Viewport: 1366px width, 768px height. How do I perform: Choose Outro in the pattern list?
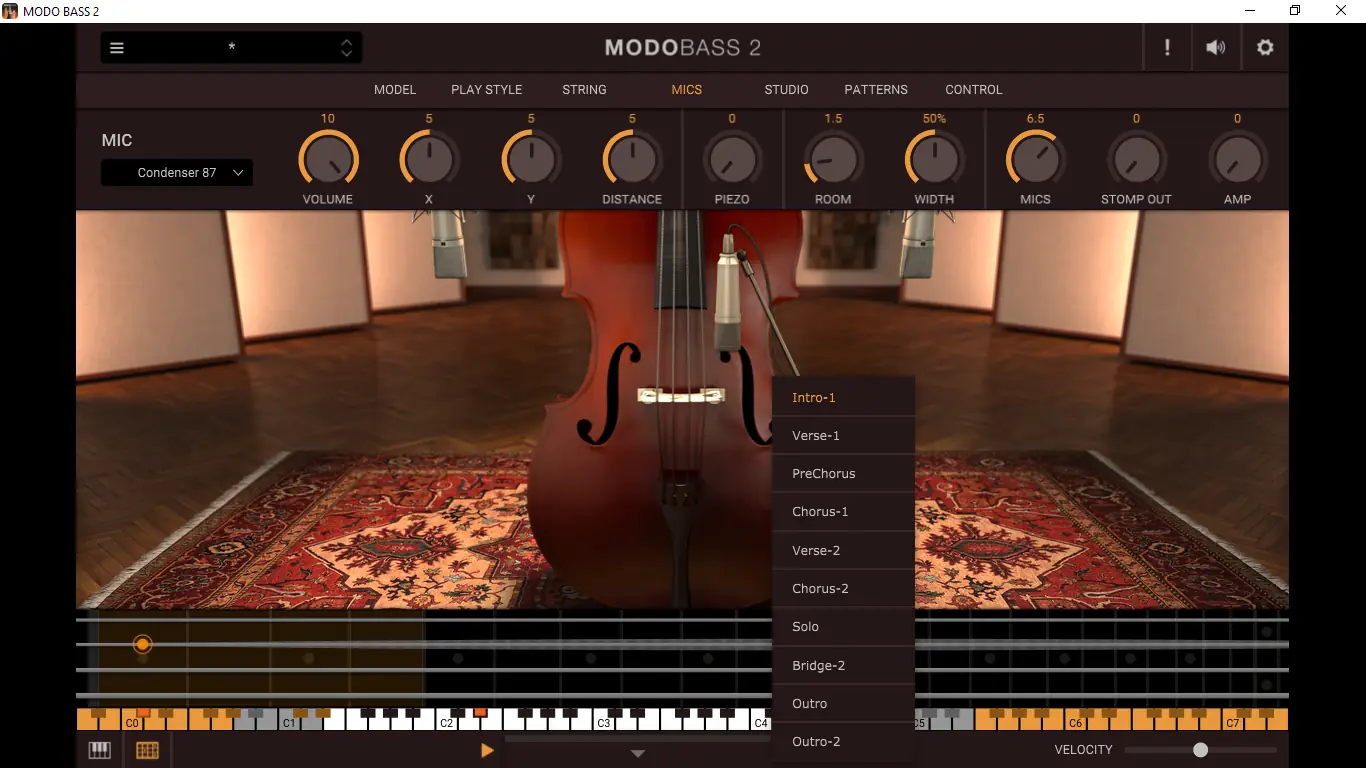point(844,704)
